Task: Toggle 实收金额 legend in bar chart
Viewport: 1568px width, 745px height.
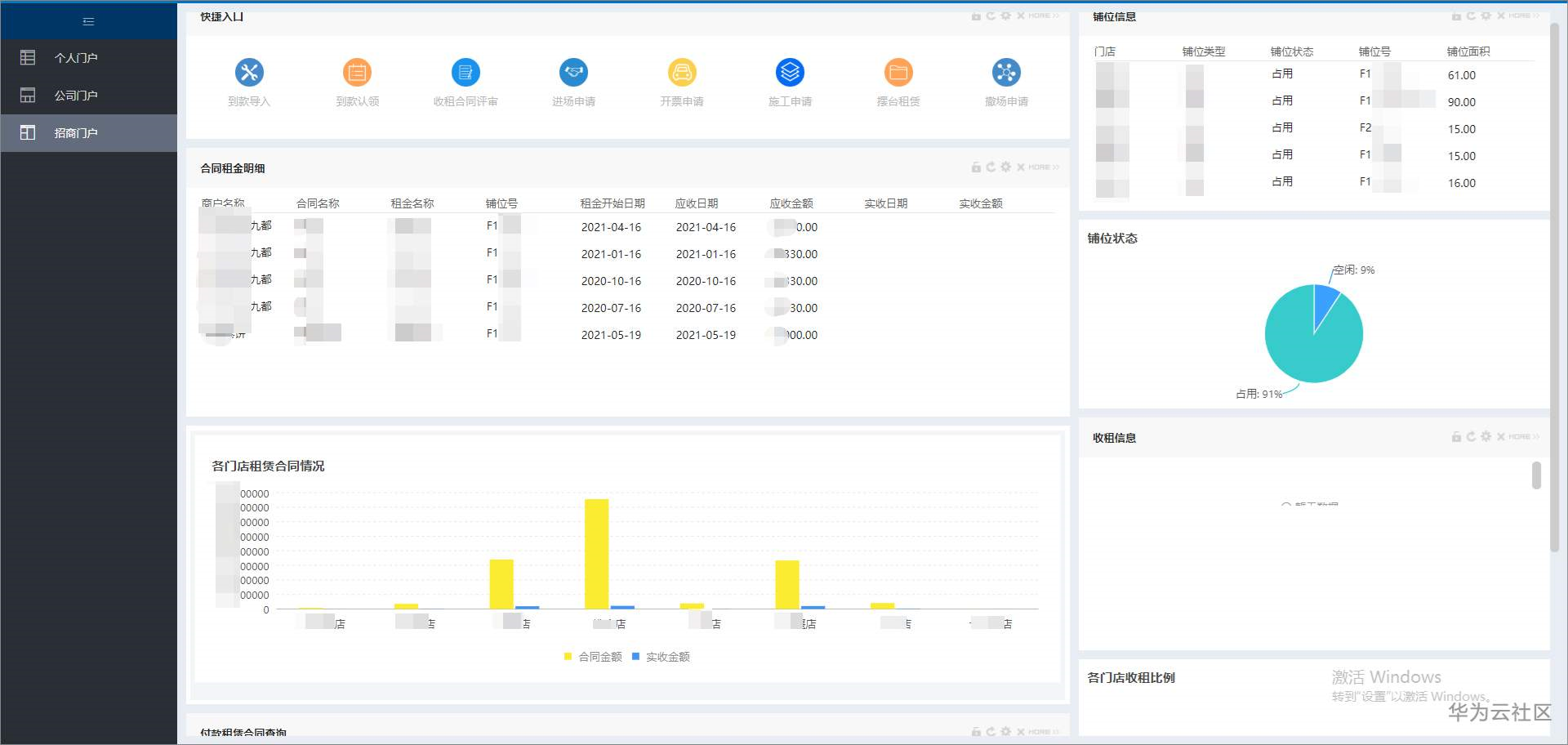Action: tap(661, 657)
